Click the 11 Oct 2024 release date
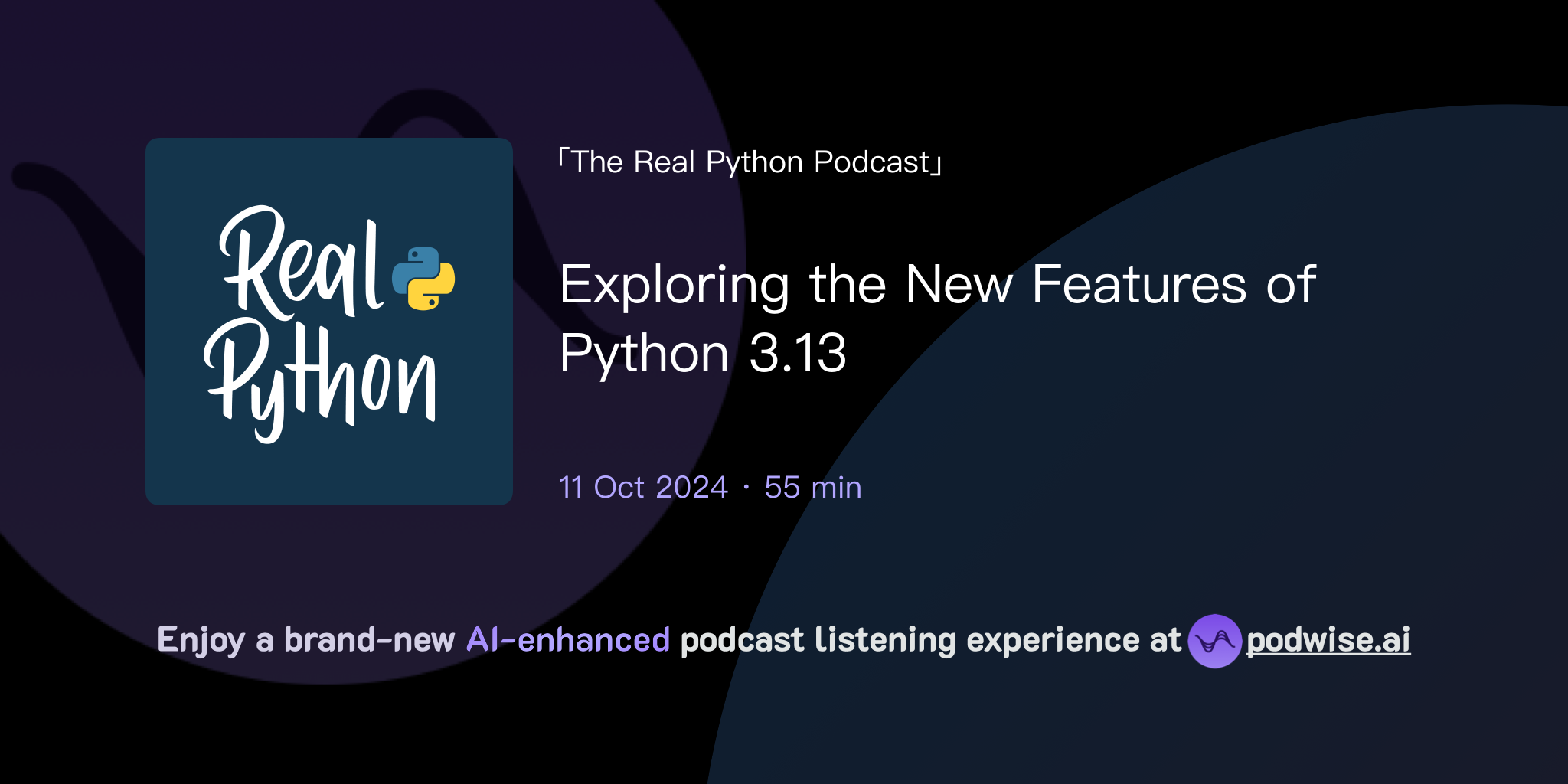 [x=642, y=487]
